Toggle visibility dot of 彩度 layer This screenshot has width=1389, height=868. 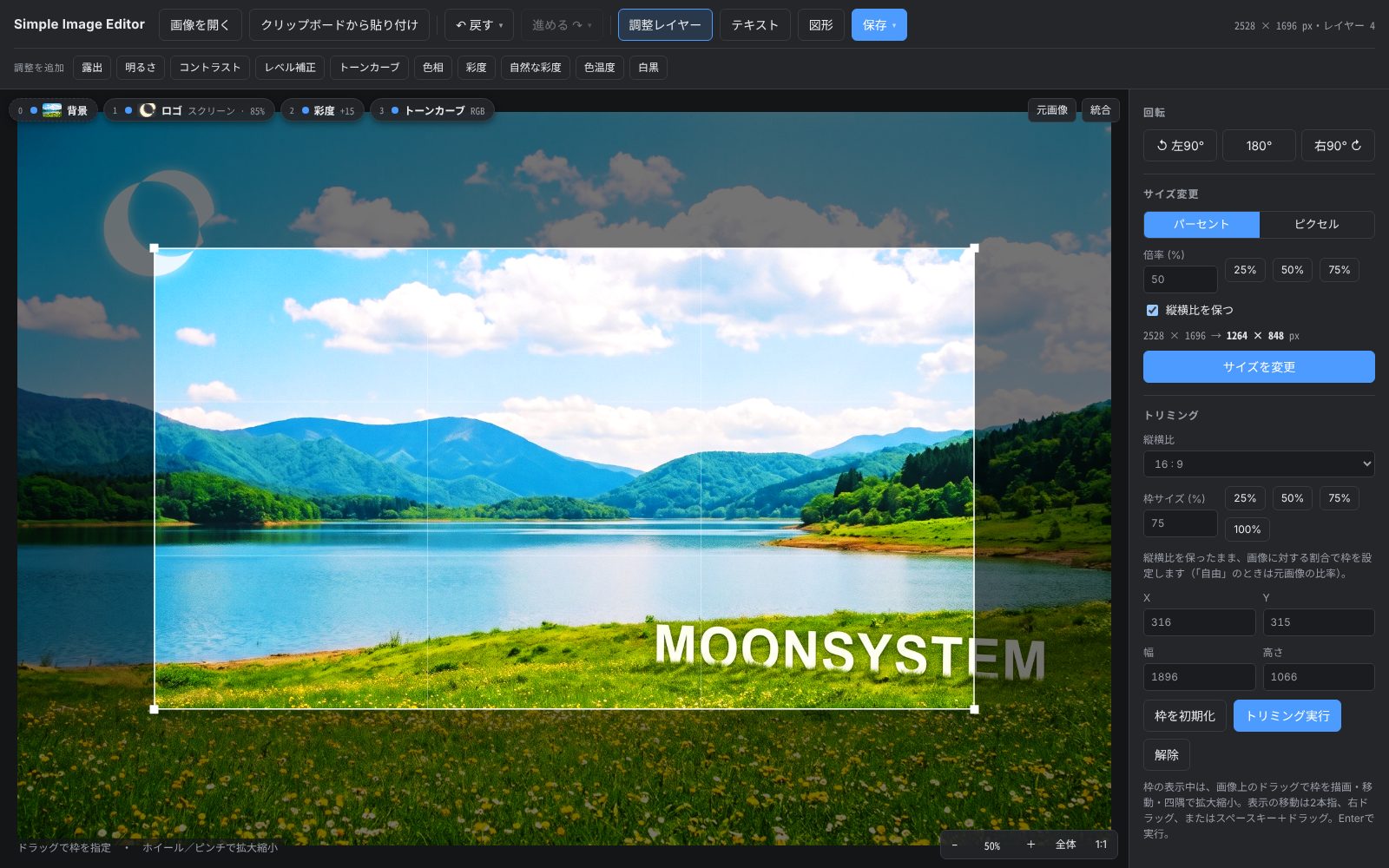point(306,110)
